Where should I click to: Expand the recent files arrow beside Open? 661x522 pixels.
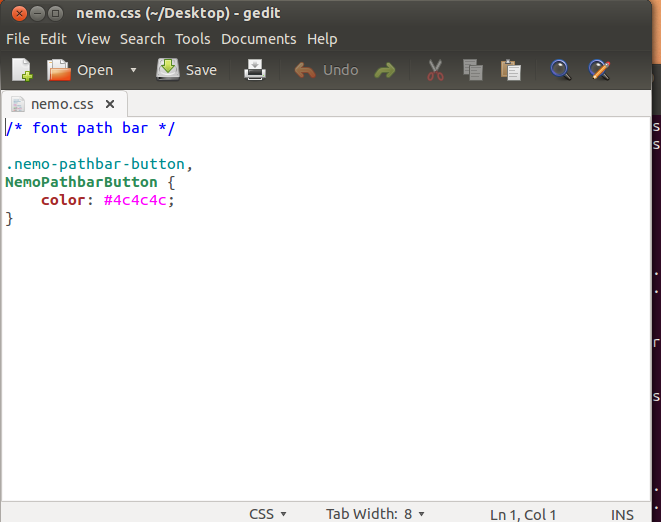coord(133,71)
